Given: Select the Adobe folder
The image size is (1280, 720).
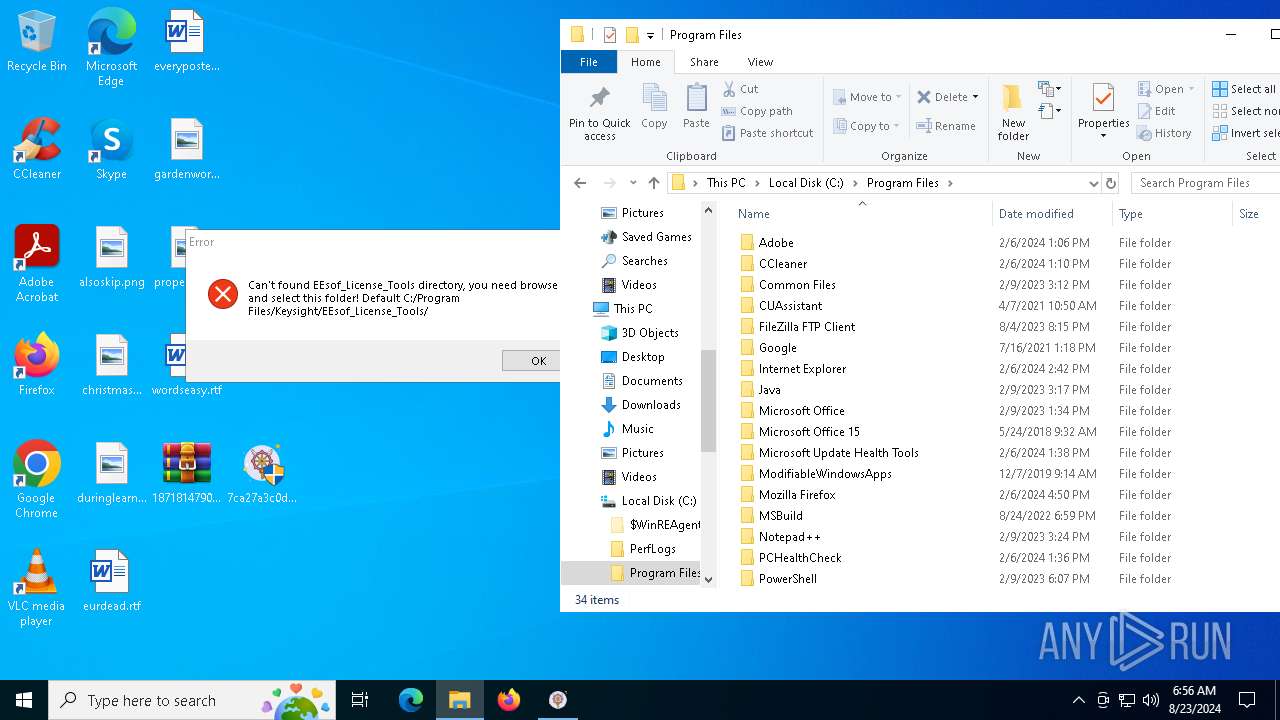Looking at the screenshot, I should (x=776, y=243).
